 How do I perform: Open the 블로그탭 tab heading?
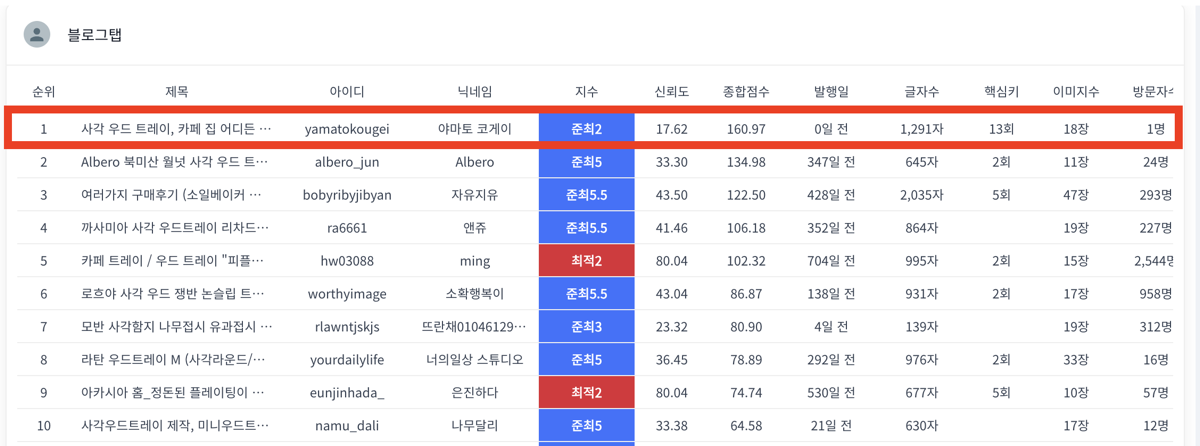[x=94, y=35]
